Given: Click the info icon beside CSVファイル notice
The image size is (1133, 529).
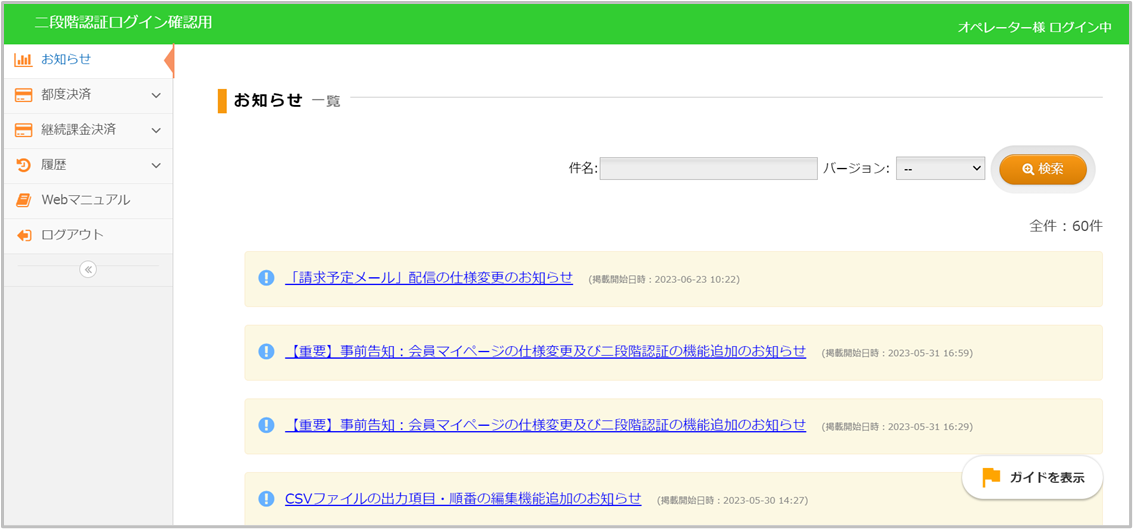Looking at the screenshot, I should (266, 498).
